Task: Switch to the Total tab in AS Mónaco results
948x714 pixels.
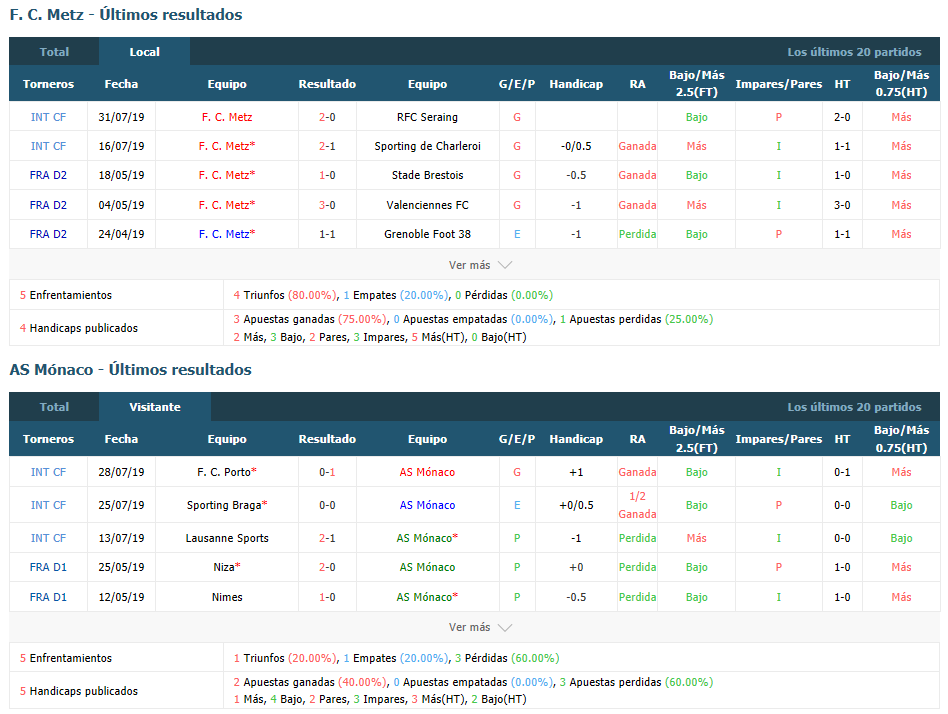Action: [54, 407]
